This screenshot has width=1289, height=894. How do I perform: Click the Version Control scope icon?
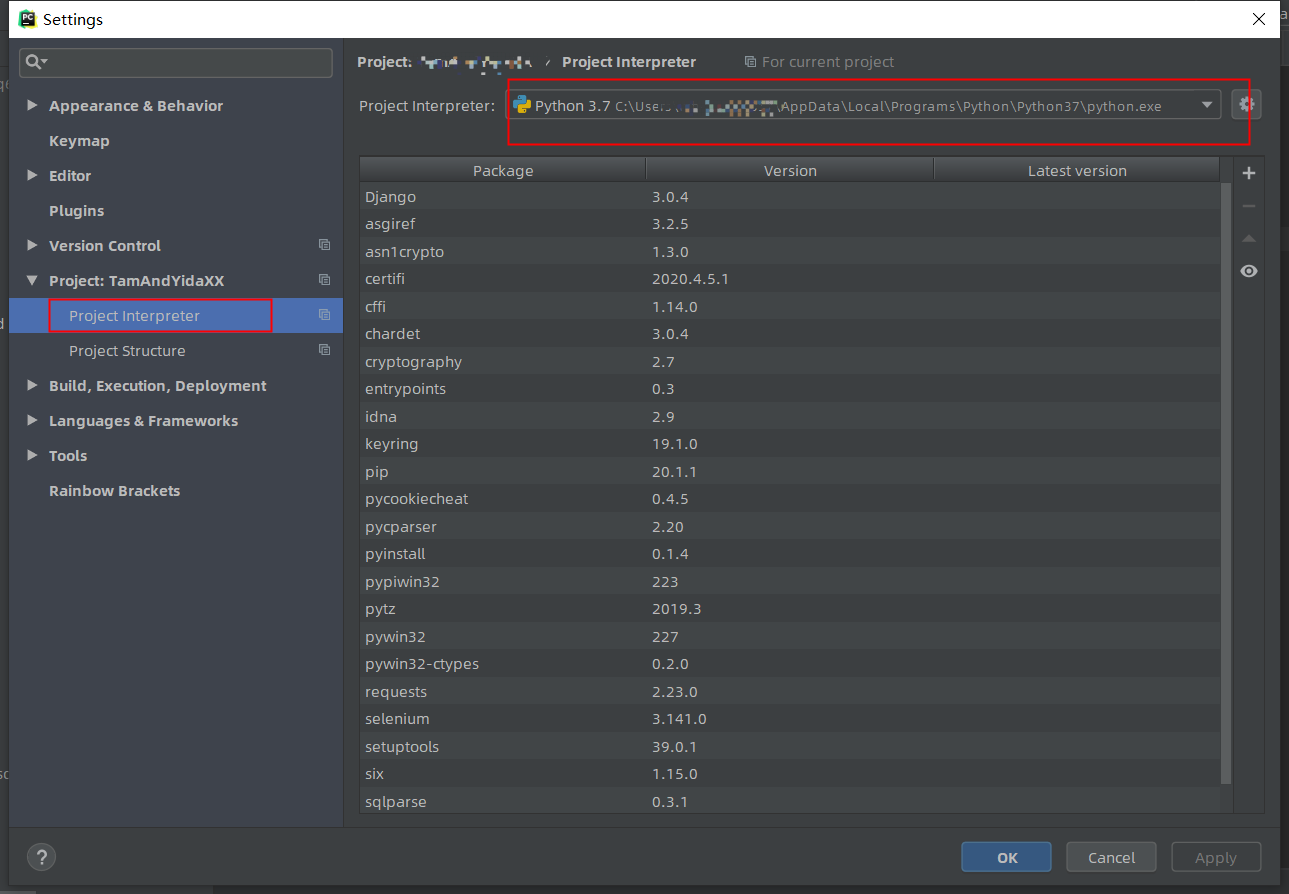(324, 244)
